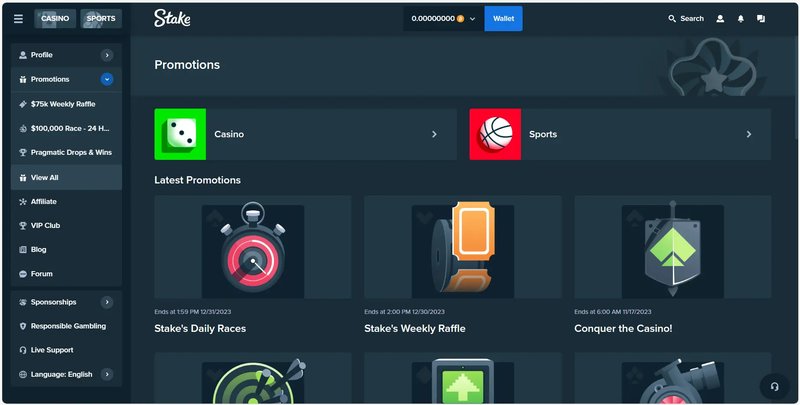
Task: Click the green dice Casino icon
Action: point(180,134)
